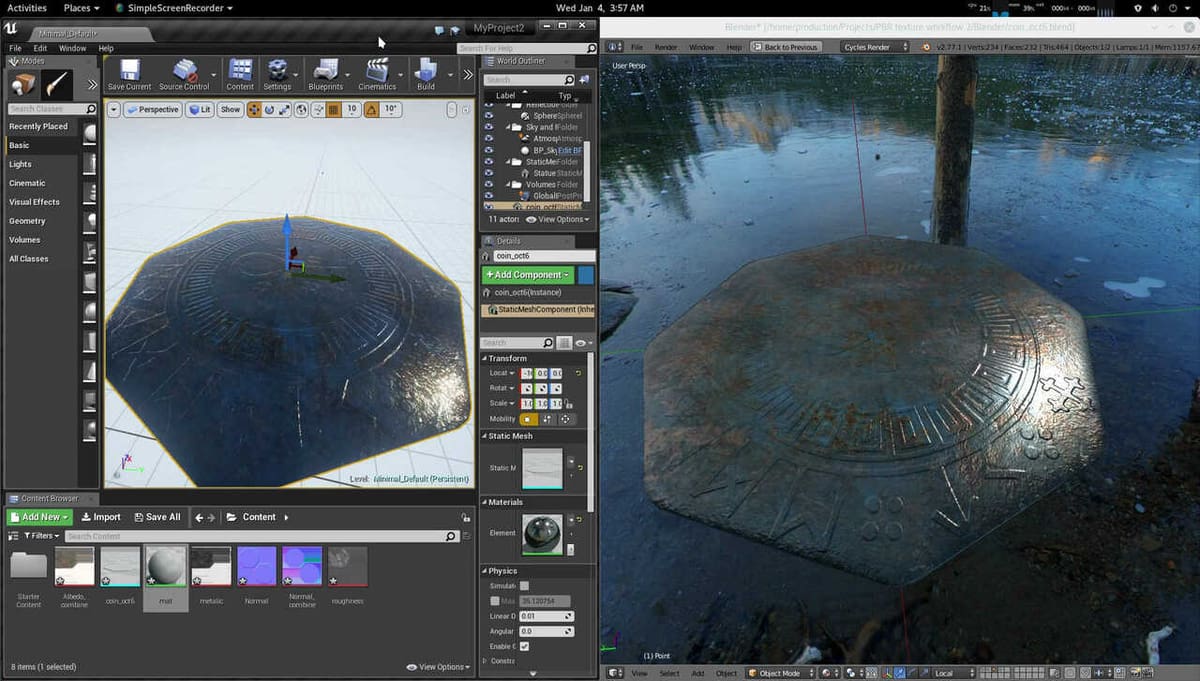Open the Settings gear toolbar icon

point(277,70)
